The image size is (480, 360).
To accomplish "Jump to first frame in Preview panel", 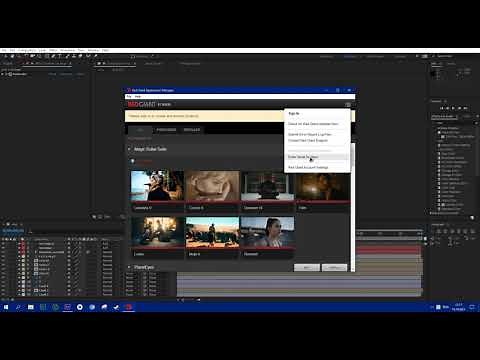I will tap(442, 108).
